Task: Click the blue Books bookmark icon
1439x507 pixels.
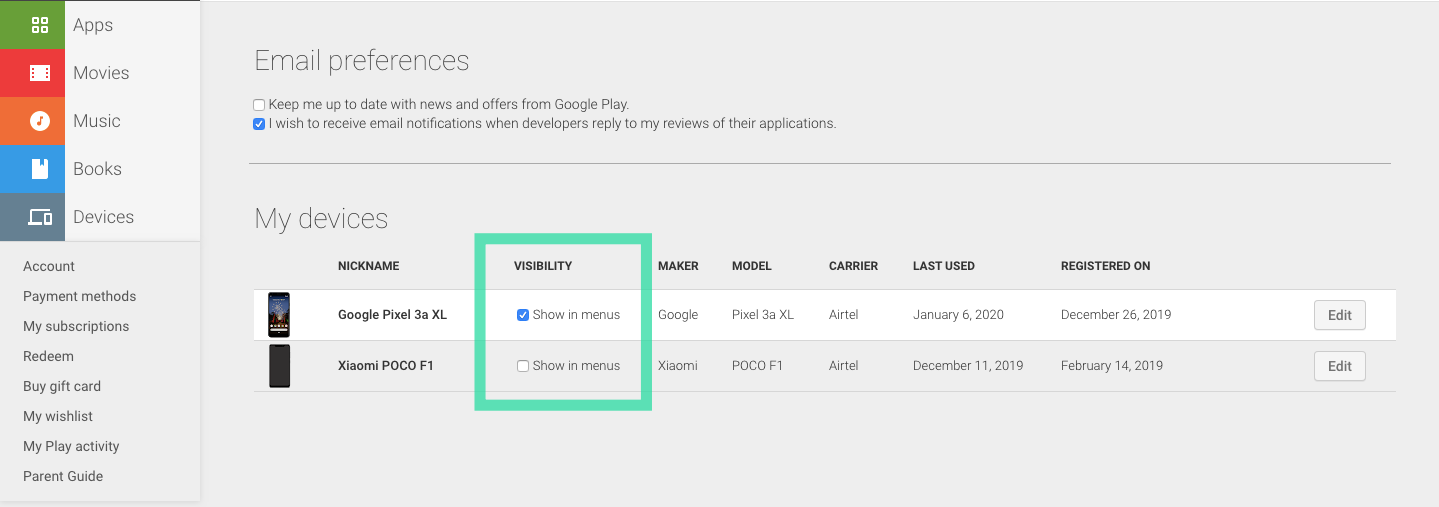Action: 39,169
